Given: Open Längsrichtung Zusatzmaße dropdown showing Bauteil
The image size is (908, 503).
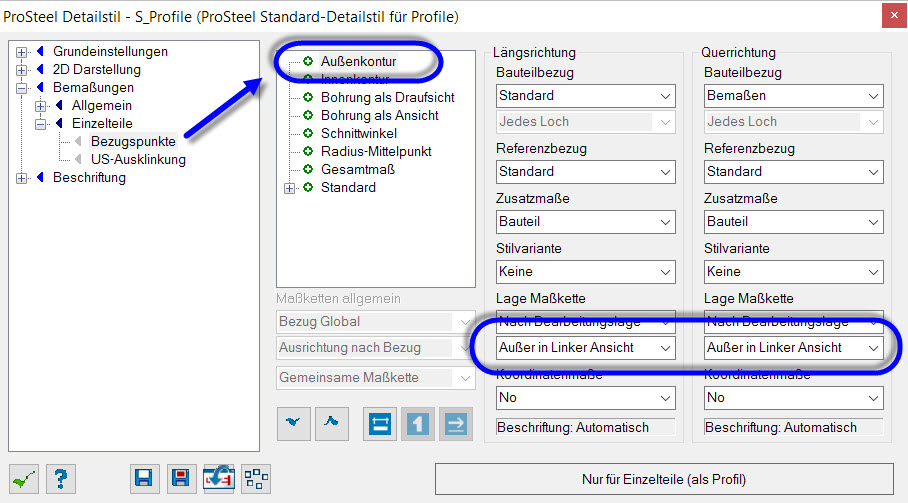Looking at the screenshot, I should [585, 222].
